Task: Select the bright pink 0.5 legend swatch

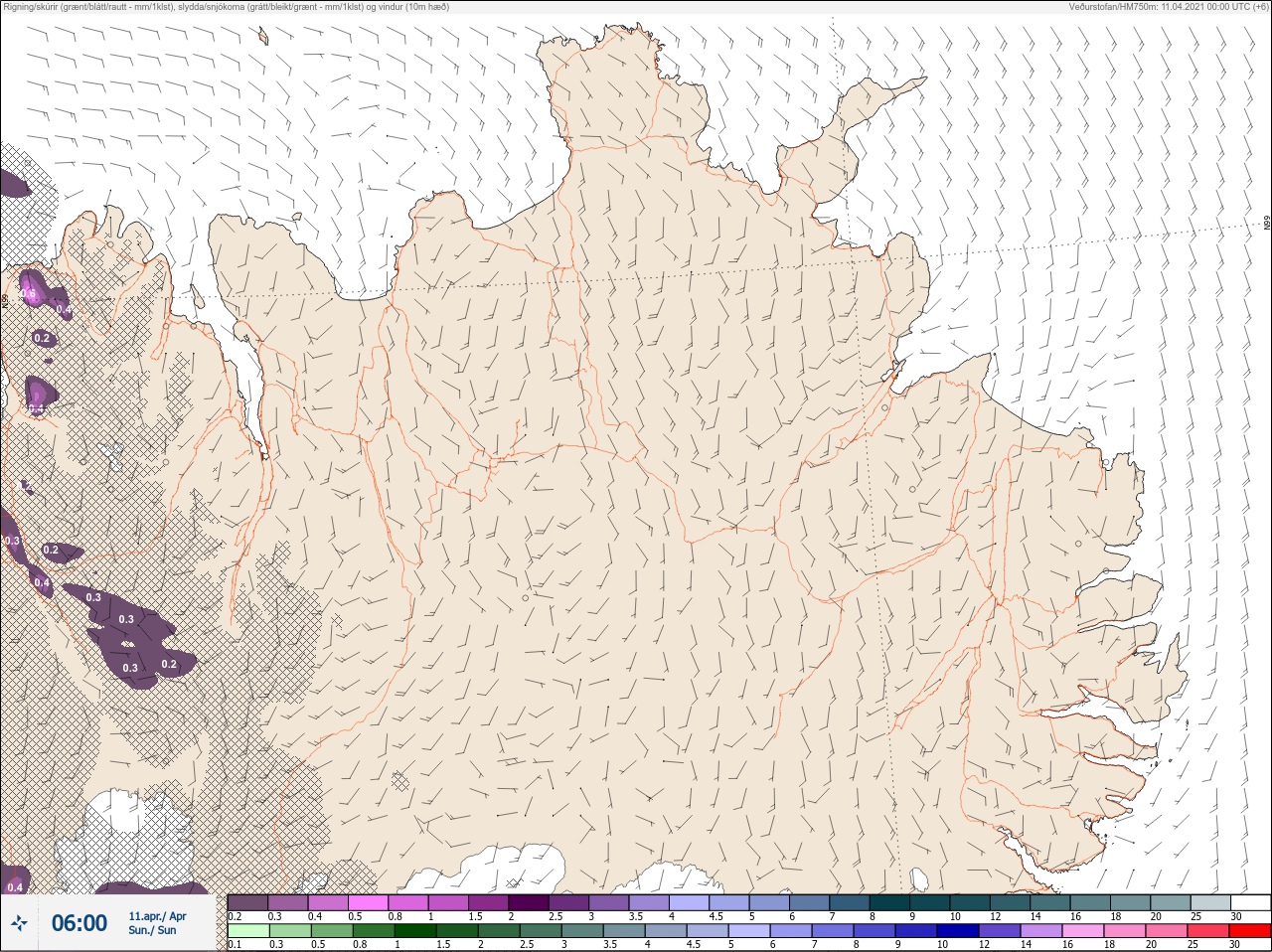Action: (x=368, y=902)
